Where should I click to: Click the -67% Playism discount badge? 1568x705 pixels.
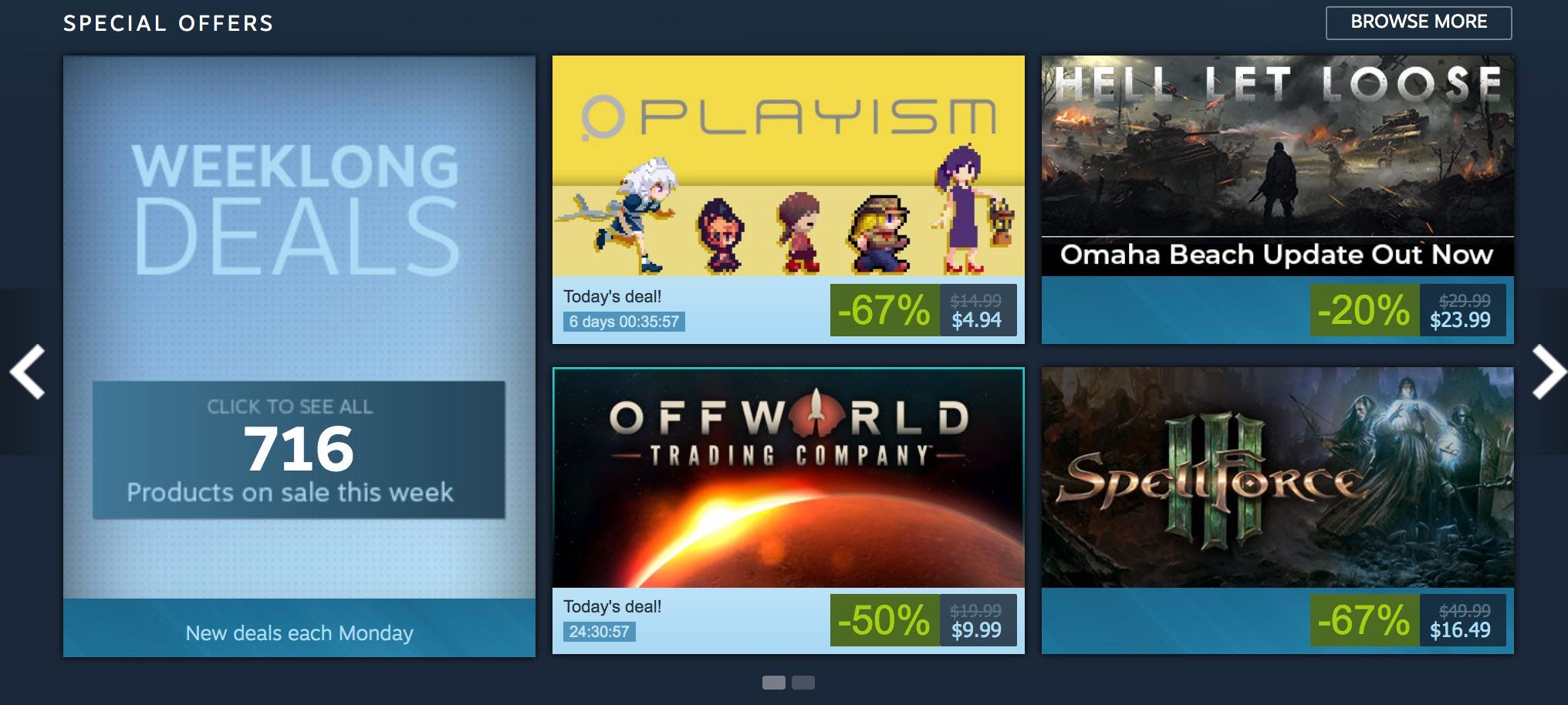884,310
